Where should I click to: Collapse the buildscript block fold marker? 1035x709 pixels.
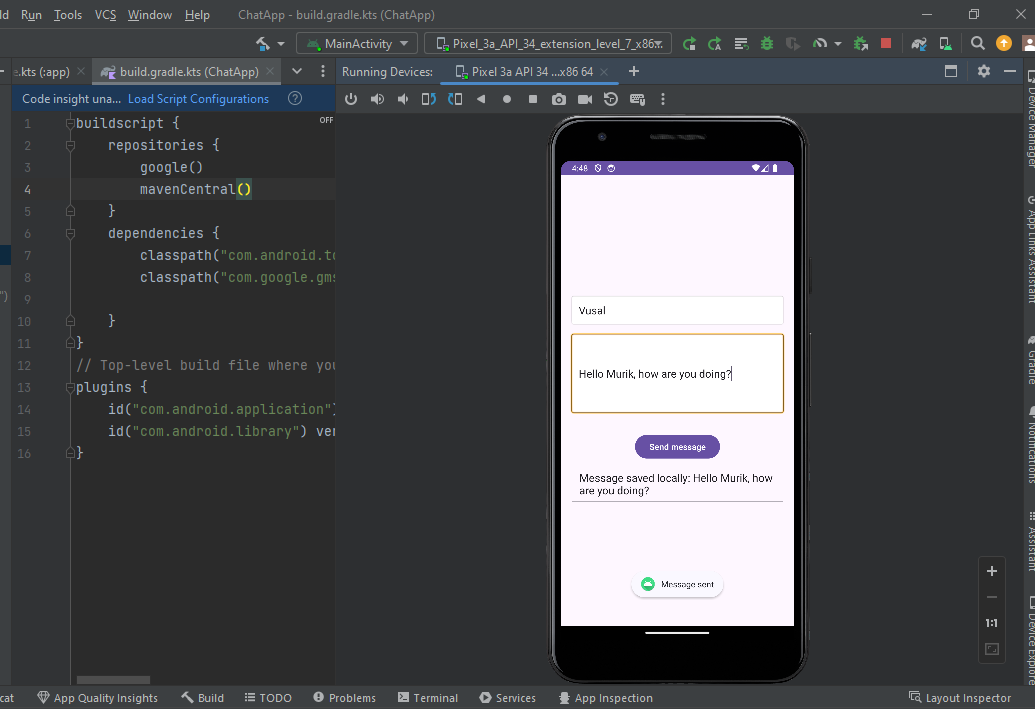pyautogui.click(x=70, y=123)
